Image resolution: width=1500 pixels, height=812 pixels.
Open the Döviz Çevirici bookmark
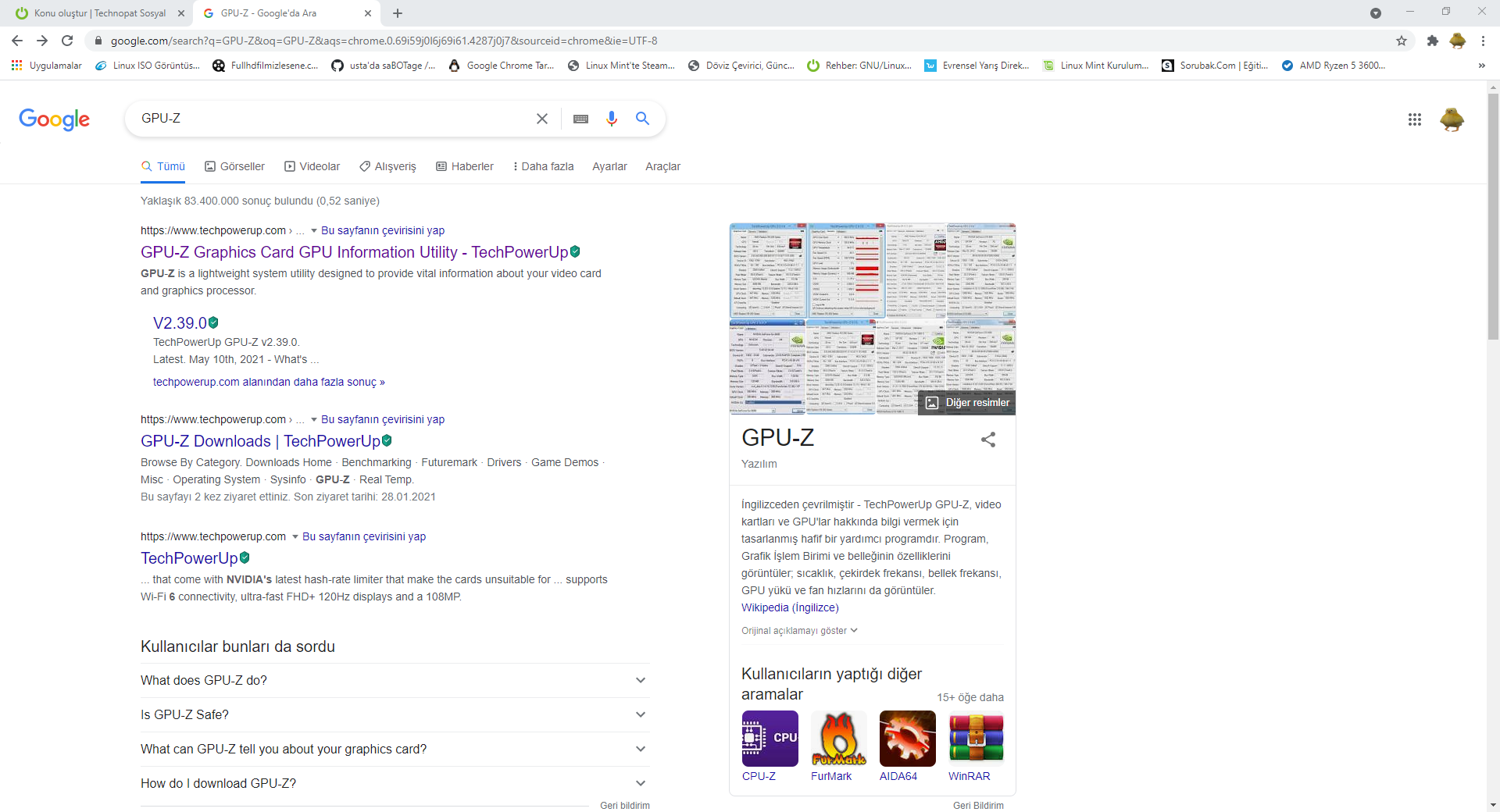point(741,66)
